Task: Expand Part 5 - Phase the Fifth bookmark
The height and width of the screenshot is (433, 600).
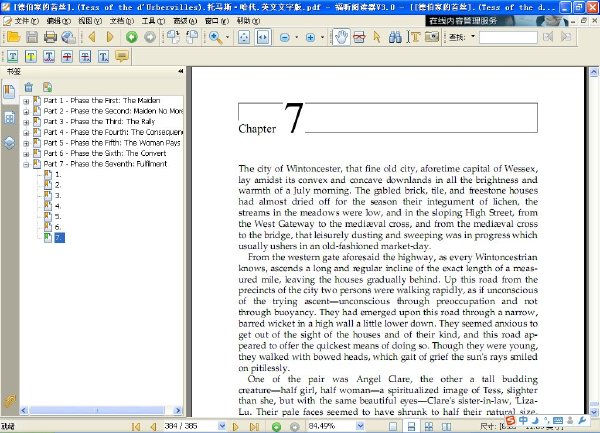Action: point(26,143)
